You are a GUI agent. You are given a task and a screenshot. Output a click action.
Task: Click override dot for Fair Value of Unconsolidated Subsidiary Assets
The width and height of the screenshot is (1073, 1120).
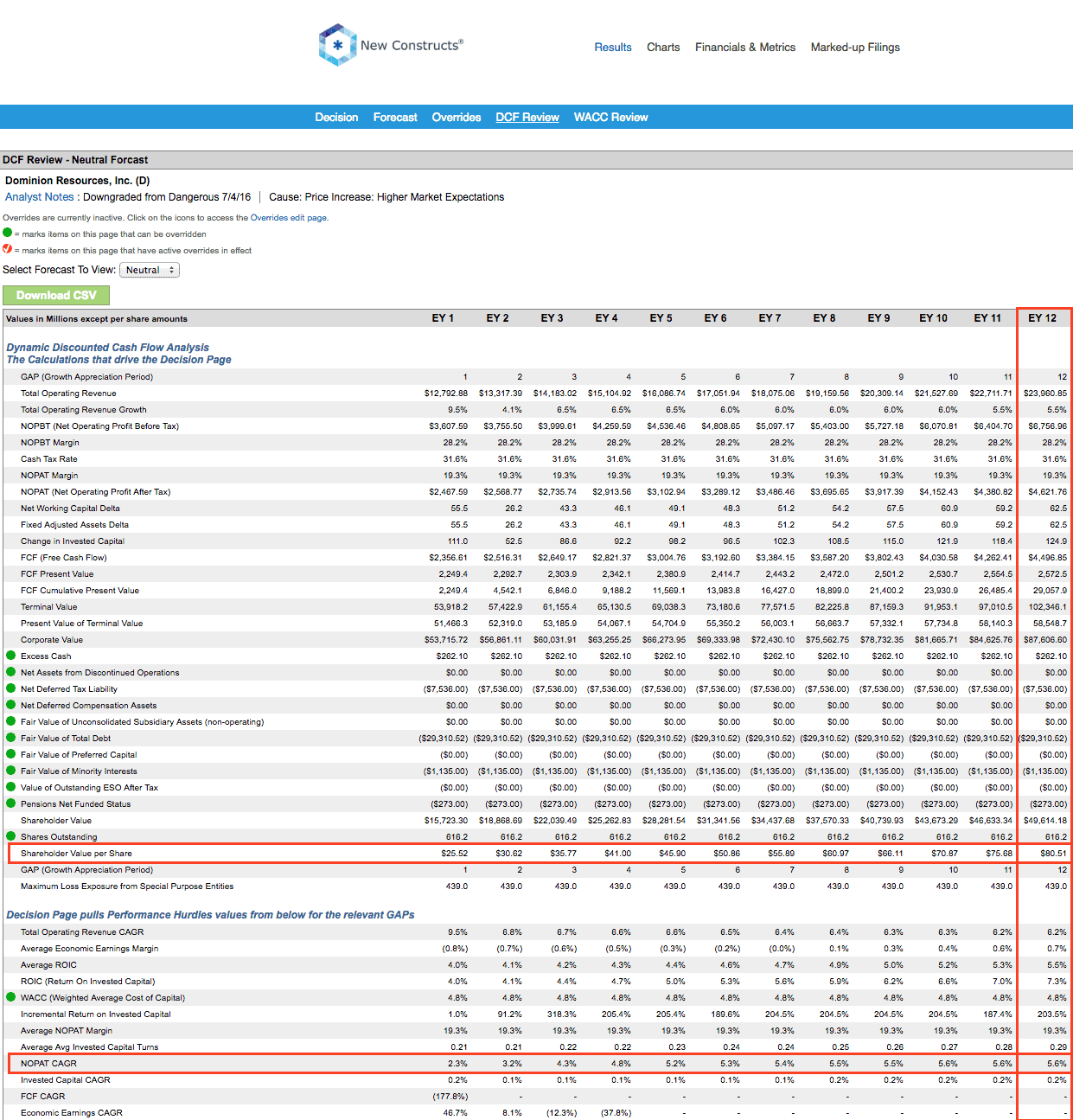(11, 721)
